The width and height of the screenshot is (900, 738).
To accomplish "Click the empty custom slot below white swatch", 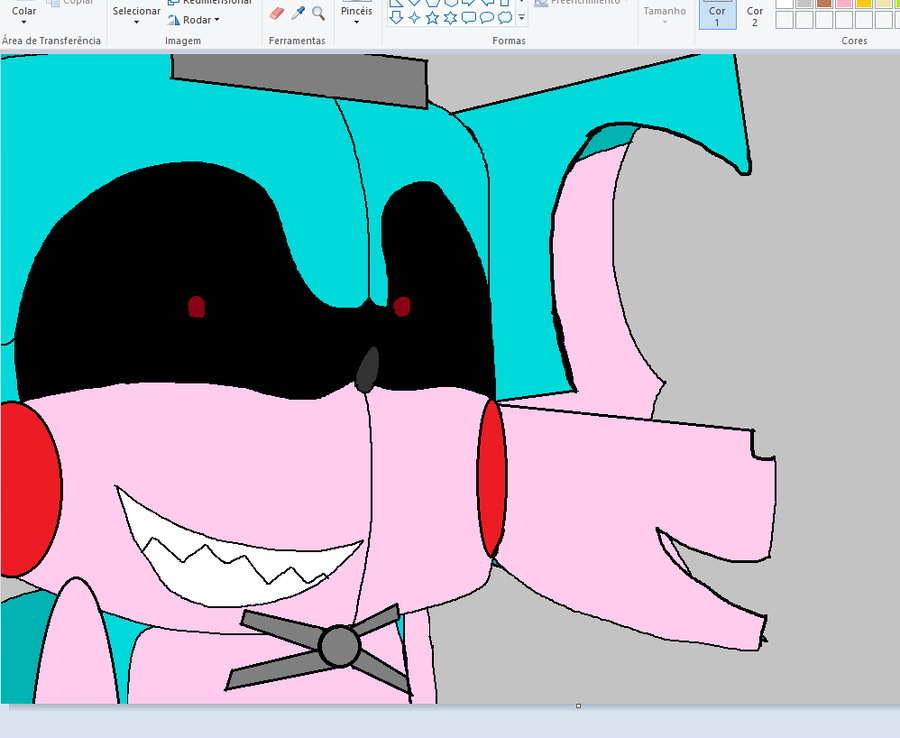I will 784,20.
